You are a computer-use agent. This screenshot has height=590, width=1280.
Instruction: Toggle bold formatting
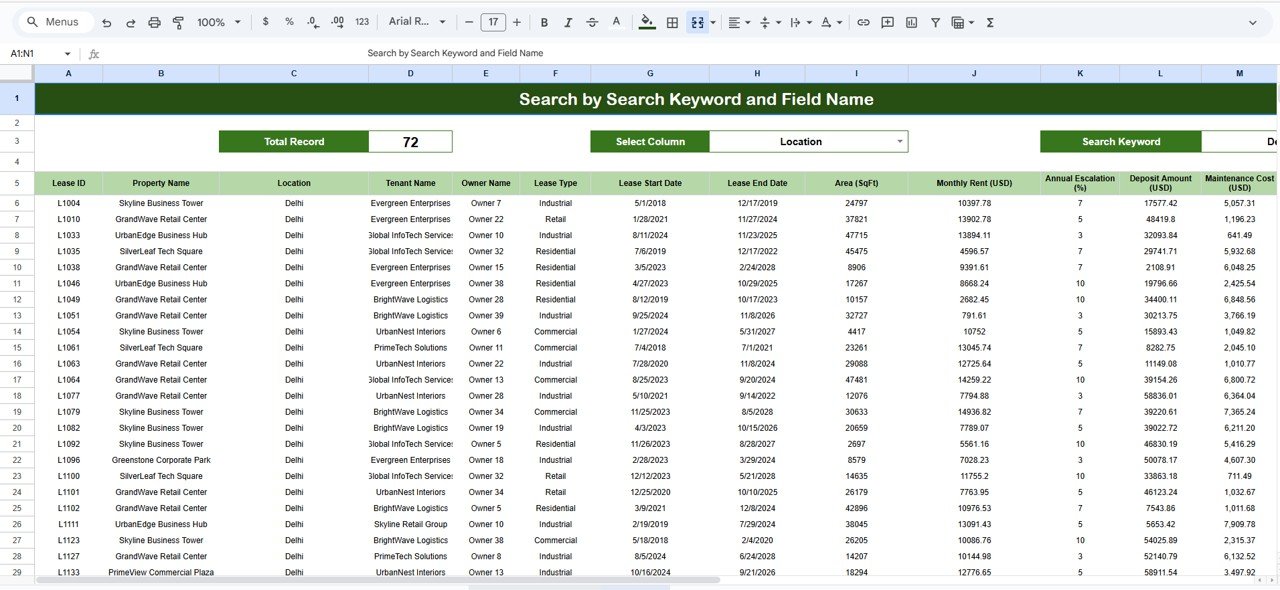pyautogui.click(x=544, y=21)
